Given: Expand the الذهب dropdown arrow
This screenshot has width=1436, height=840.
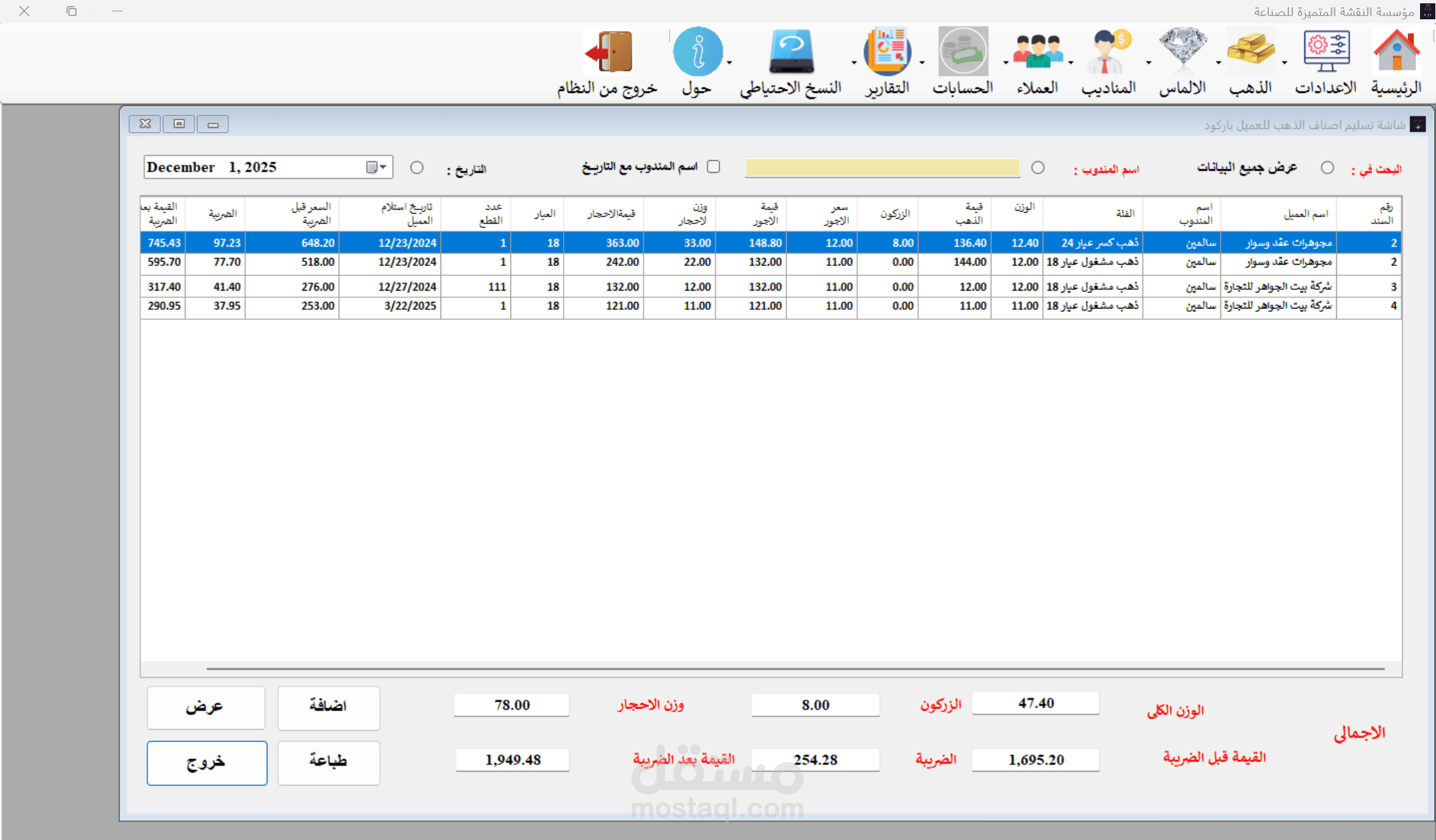Looking at the screenshot, I should click(x=1218, y=63).
